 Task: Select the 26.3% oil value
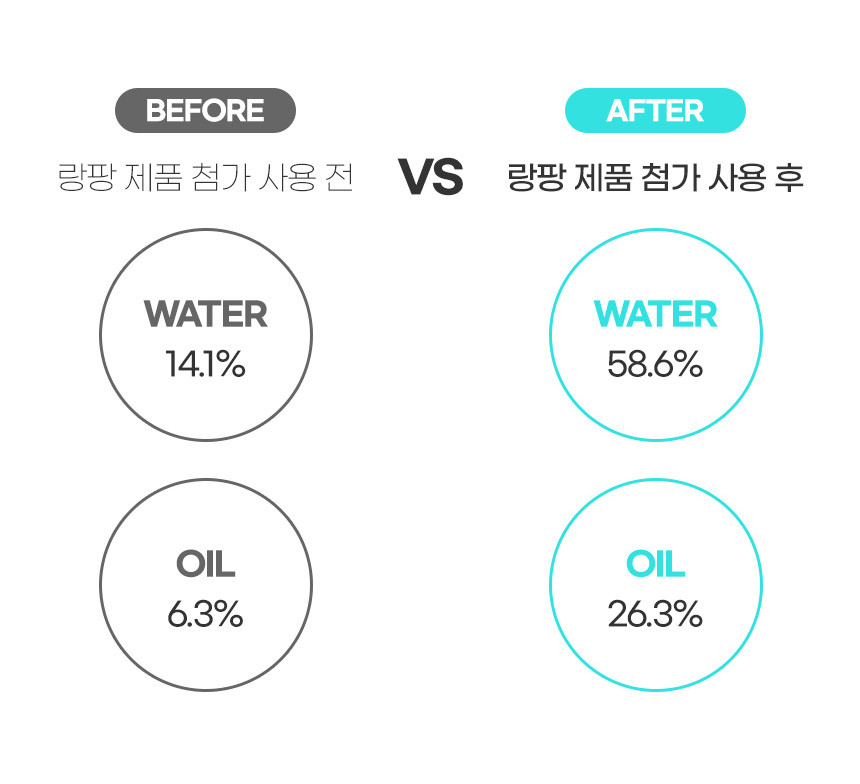(x=655, y=614)
